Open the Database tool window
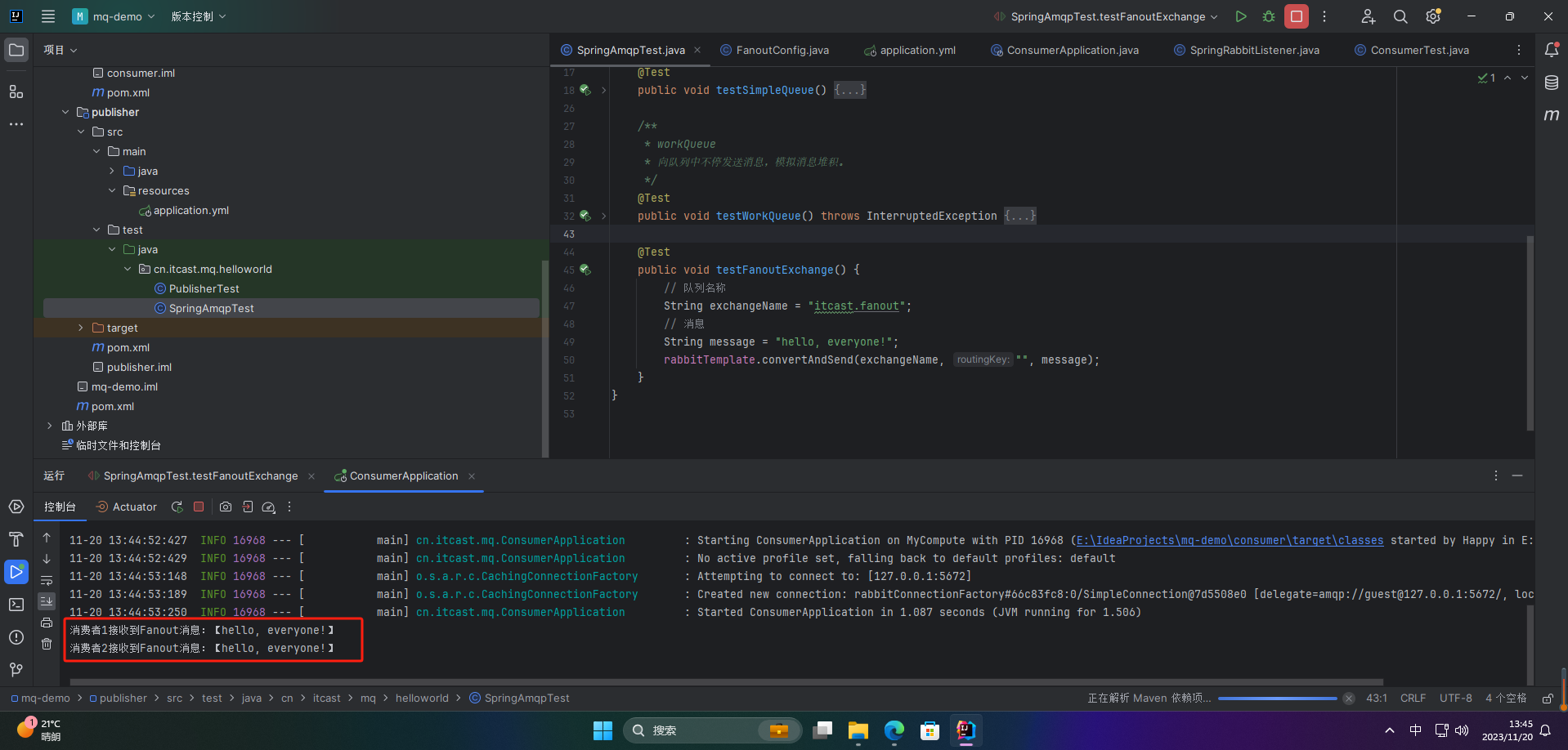1568x750 pixels. [1552, 83]
